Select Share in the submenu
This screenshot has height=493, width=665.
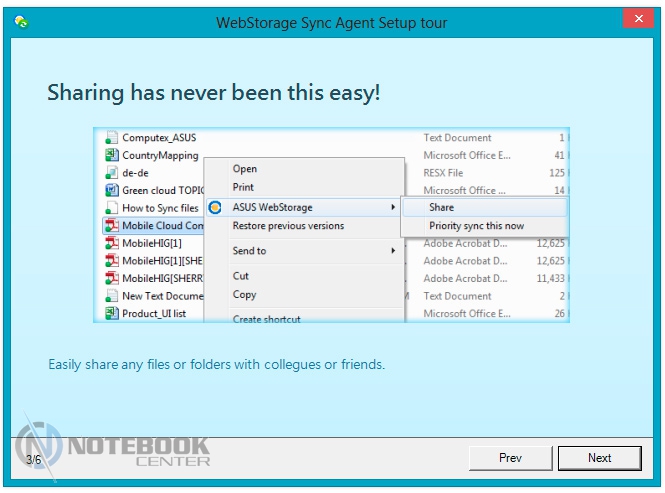(441, 207)
